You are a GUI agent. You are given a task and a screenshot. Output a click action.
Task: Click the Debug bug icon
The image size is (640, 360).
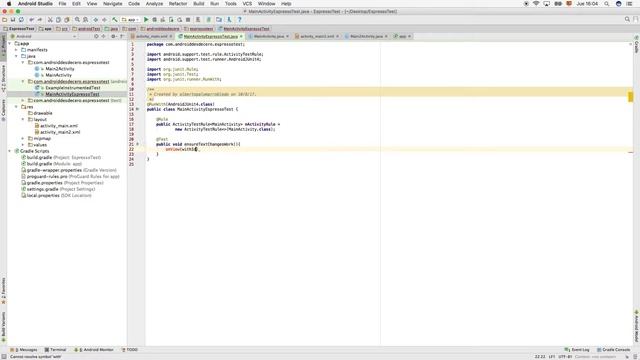[x=155, y=20]
